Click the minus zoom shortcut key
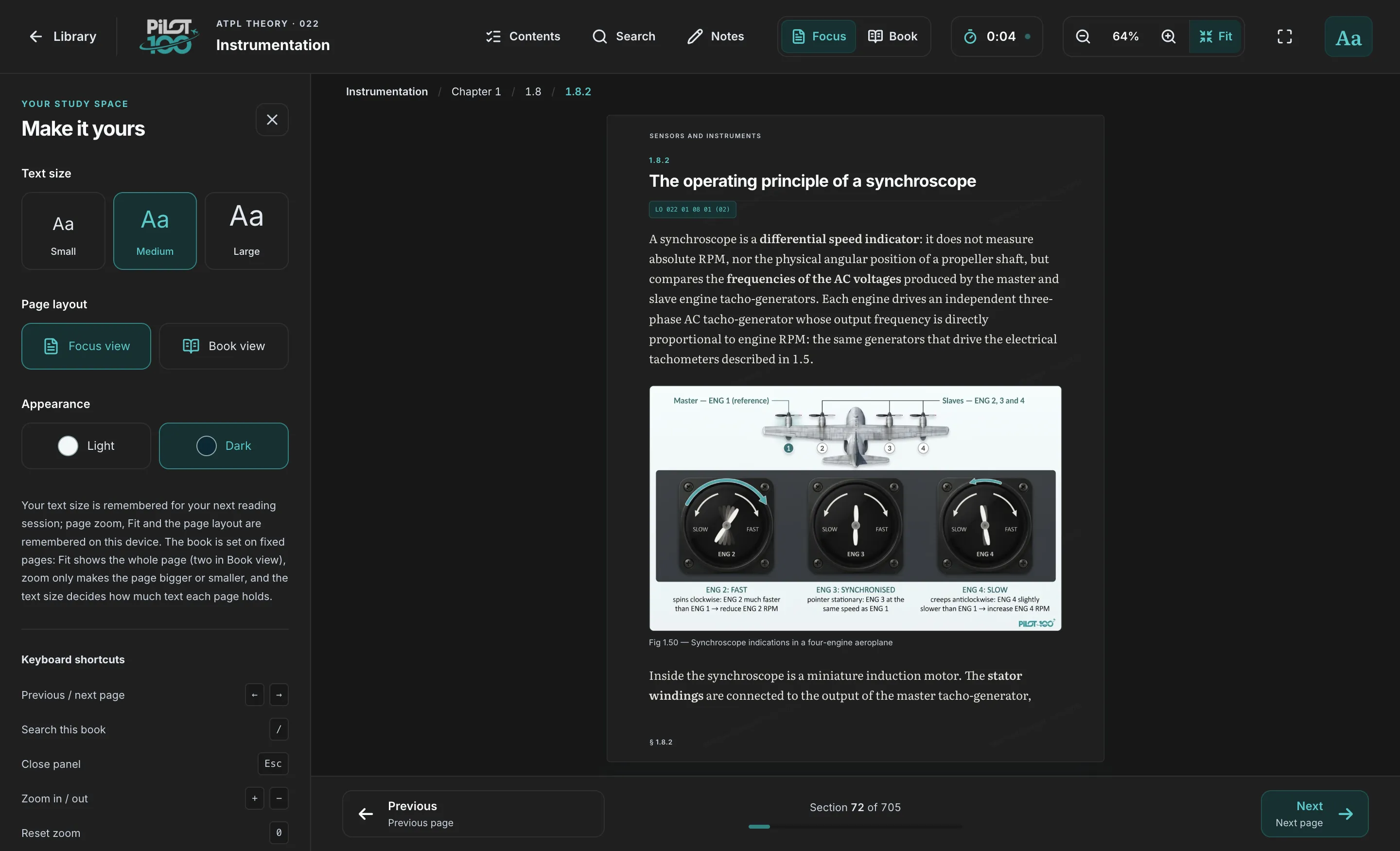Image resolution: width=1400 pixels, height=851 pixels. point(279,798)
